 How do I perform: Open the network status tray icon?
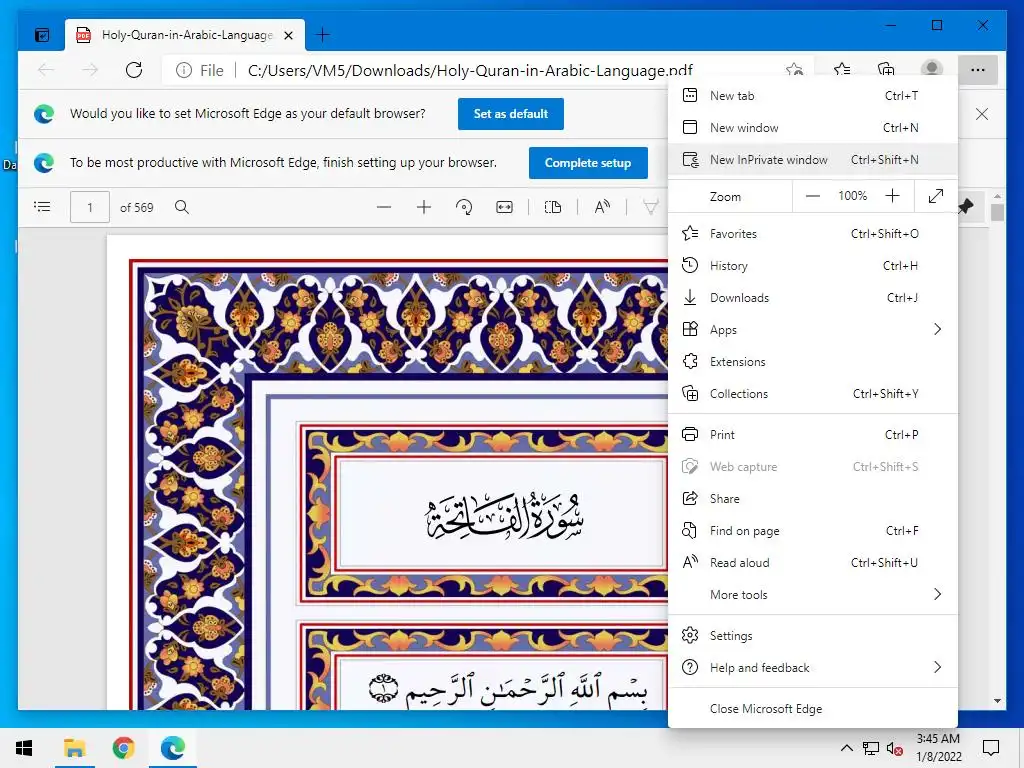[x=871, y=748]
